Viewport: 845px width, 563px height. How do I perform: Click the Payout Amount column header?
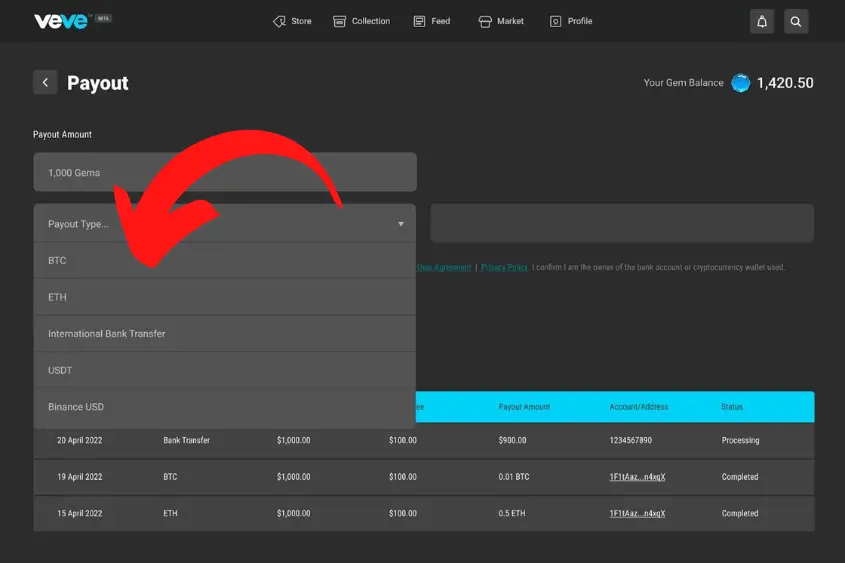524,407
